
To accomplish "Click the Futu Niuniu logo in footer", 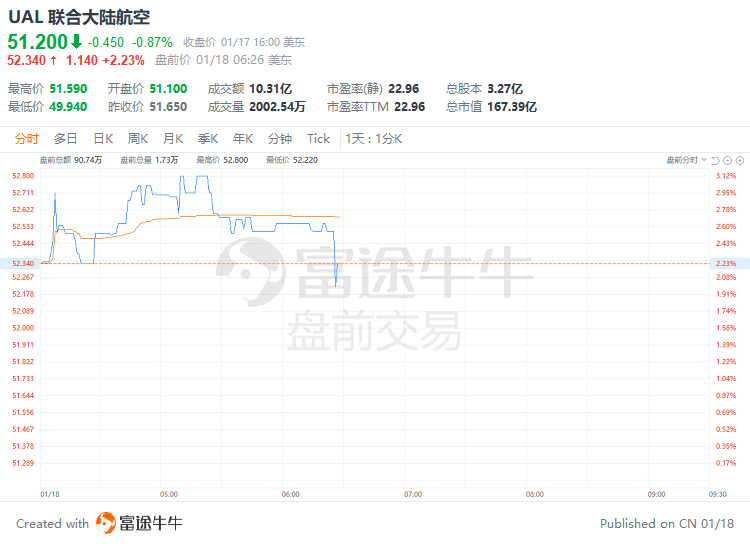I will click(x=139, y=523).
